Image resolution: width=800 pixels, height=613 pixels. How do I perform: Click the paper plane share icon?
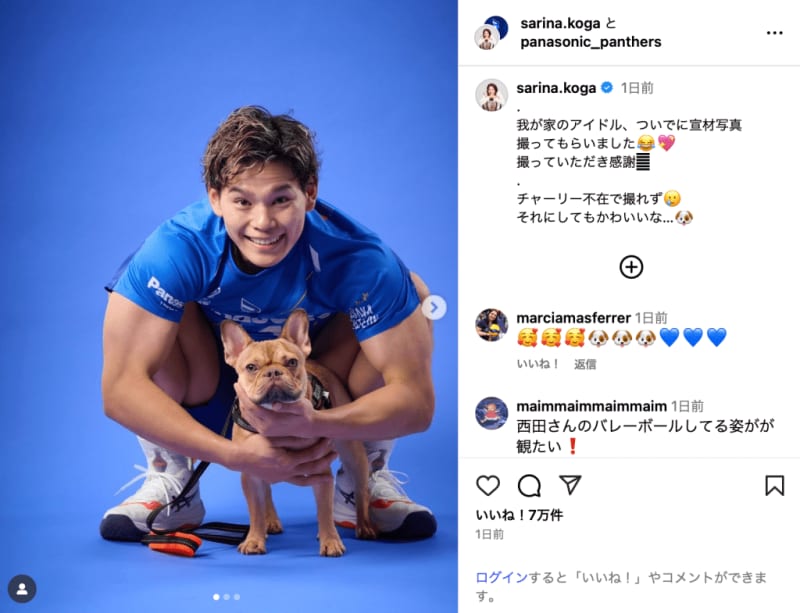click(570, 485)
